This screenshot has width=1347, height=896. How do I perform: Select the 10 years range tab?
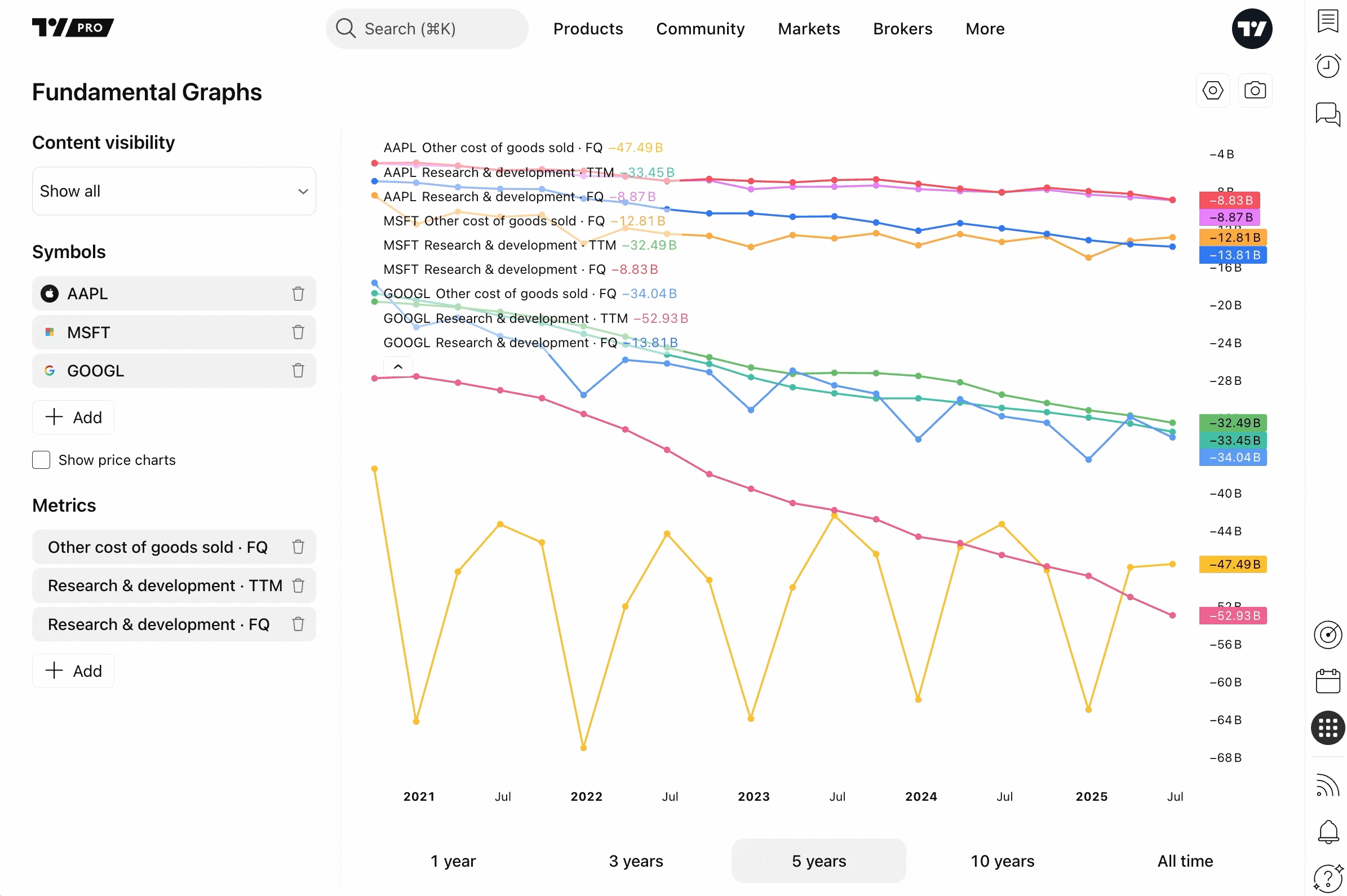coord(1002,860)
